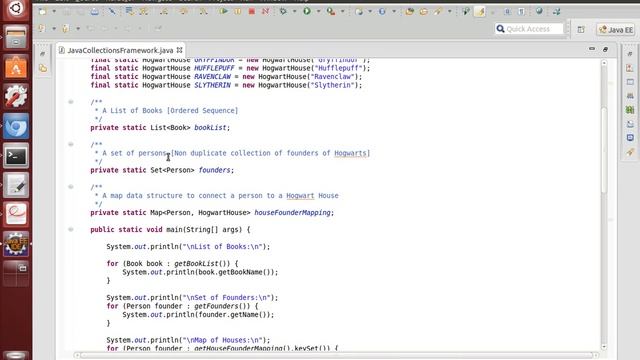Open the Search dropdown arrow
Screen dimensions: 640x360
tap(449, 12)
